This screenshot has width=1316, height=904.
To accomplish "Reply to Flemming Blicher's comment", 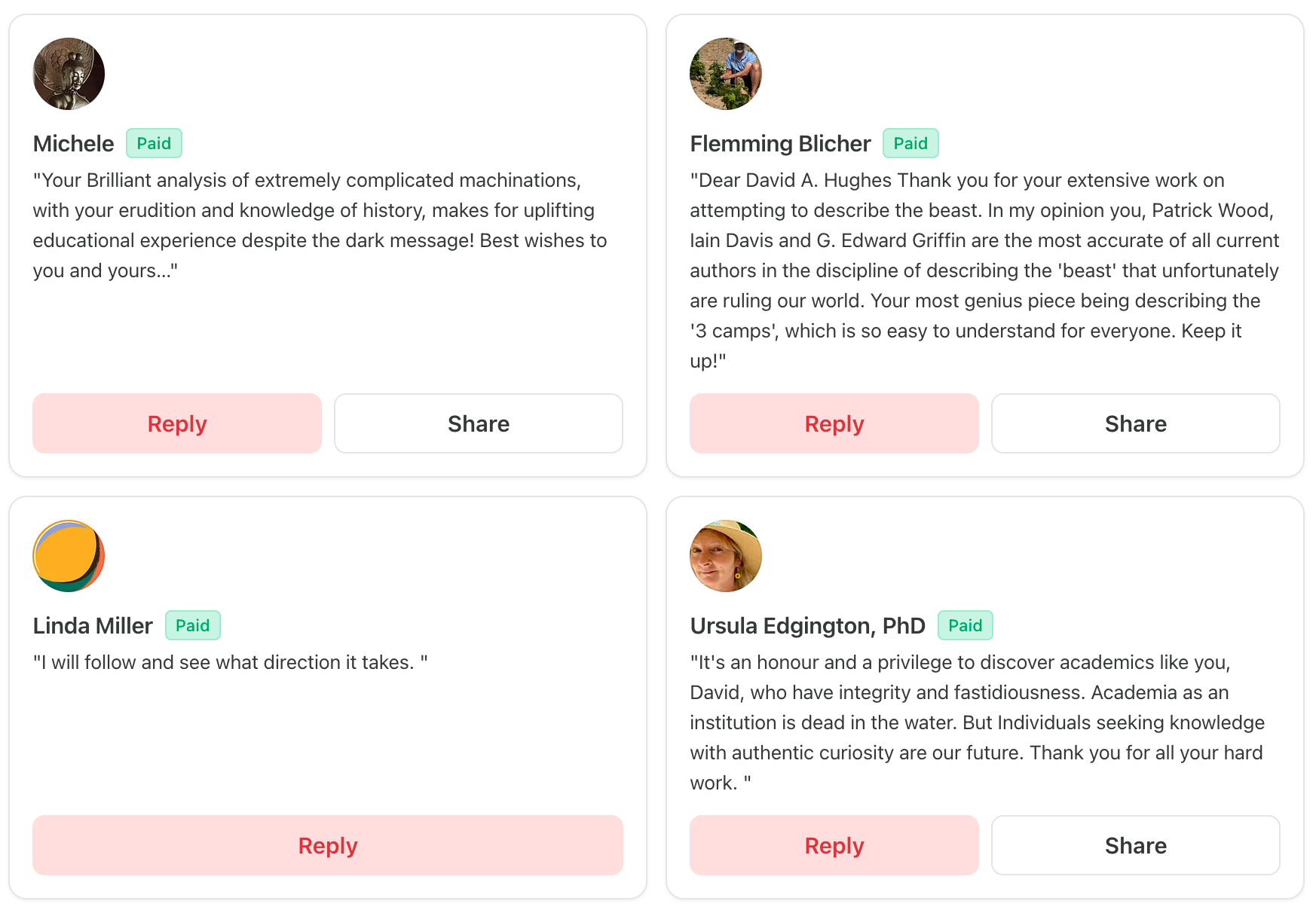I will 834,423.
